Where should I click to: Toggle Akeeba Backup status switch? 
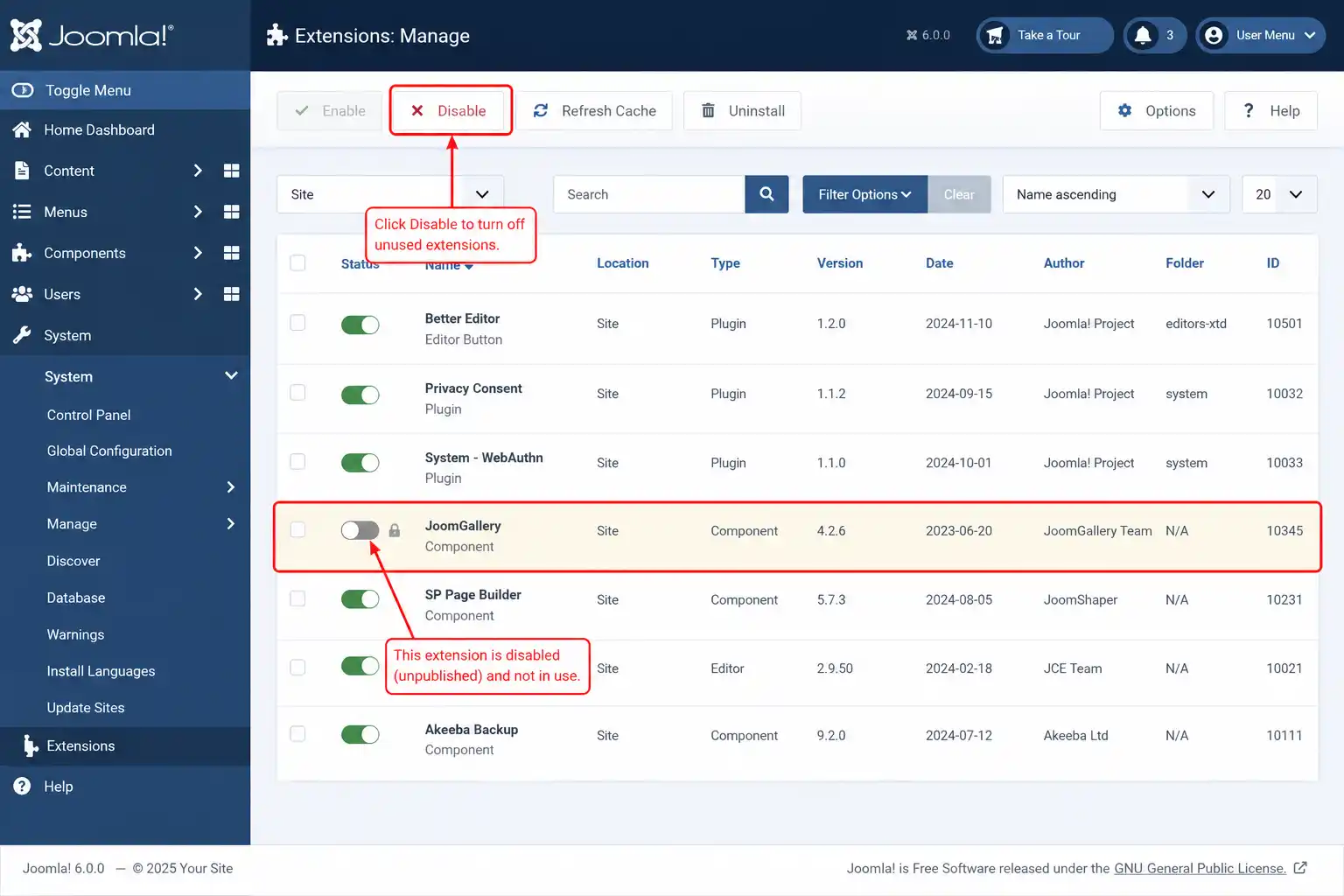[360, 734]
